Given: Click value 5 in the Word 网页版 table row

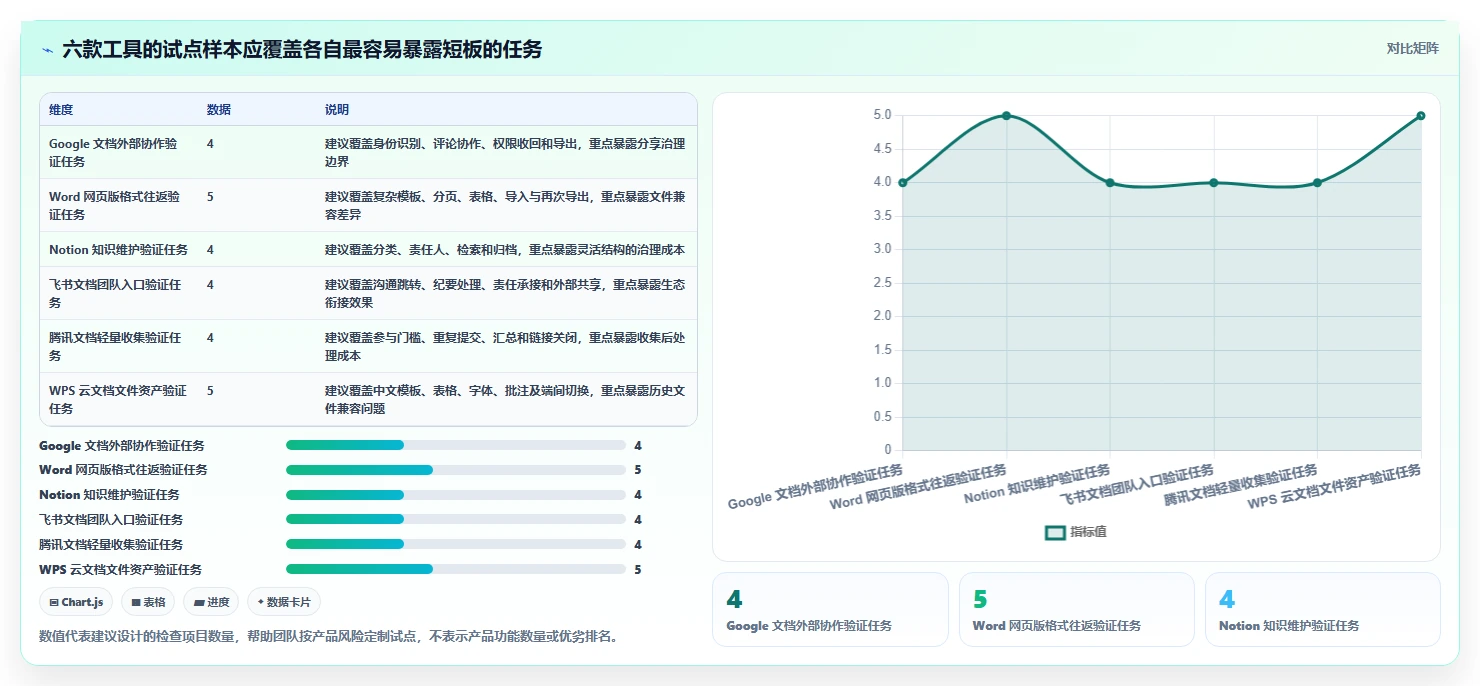Looking at the screenshot, I should pyautogui.click(x=210, y=197).
